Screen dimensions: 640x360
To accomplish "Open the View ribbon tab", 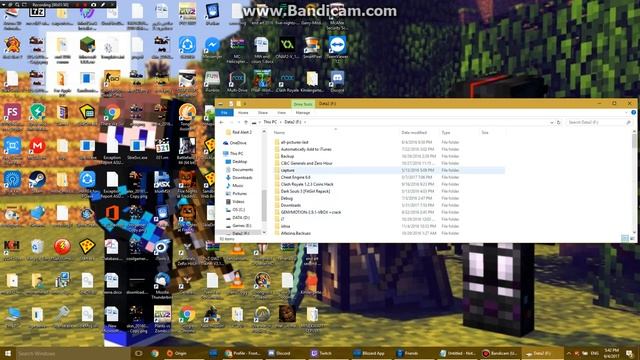I will [x=282, y=113].
